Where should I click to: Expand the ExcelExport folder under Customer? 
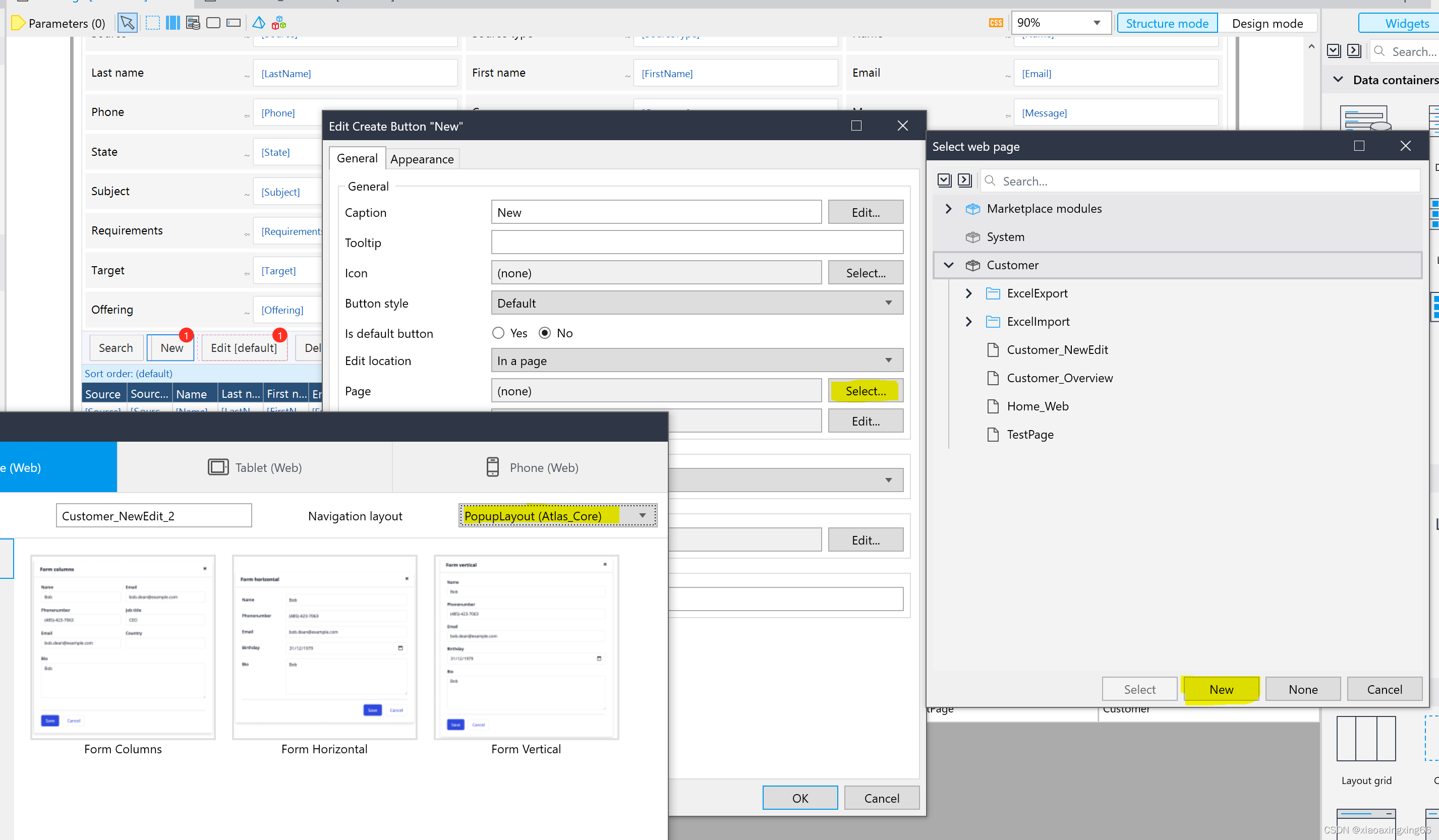coord(968,293)
